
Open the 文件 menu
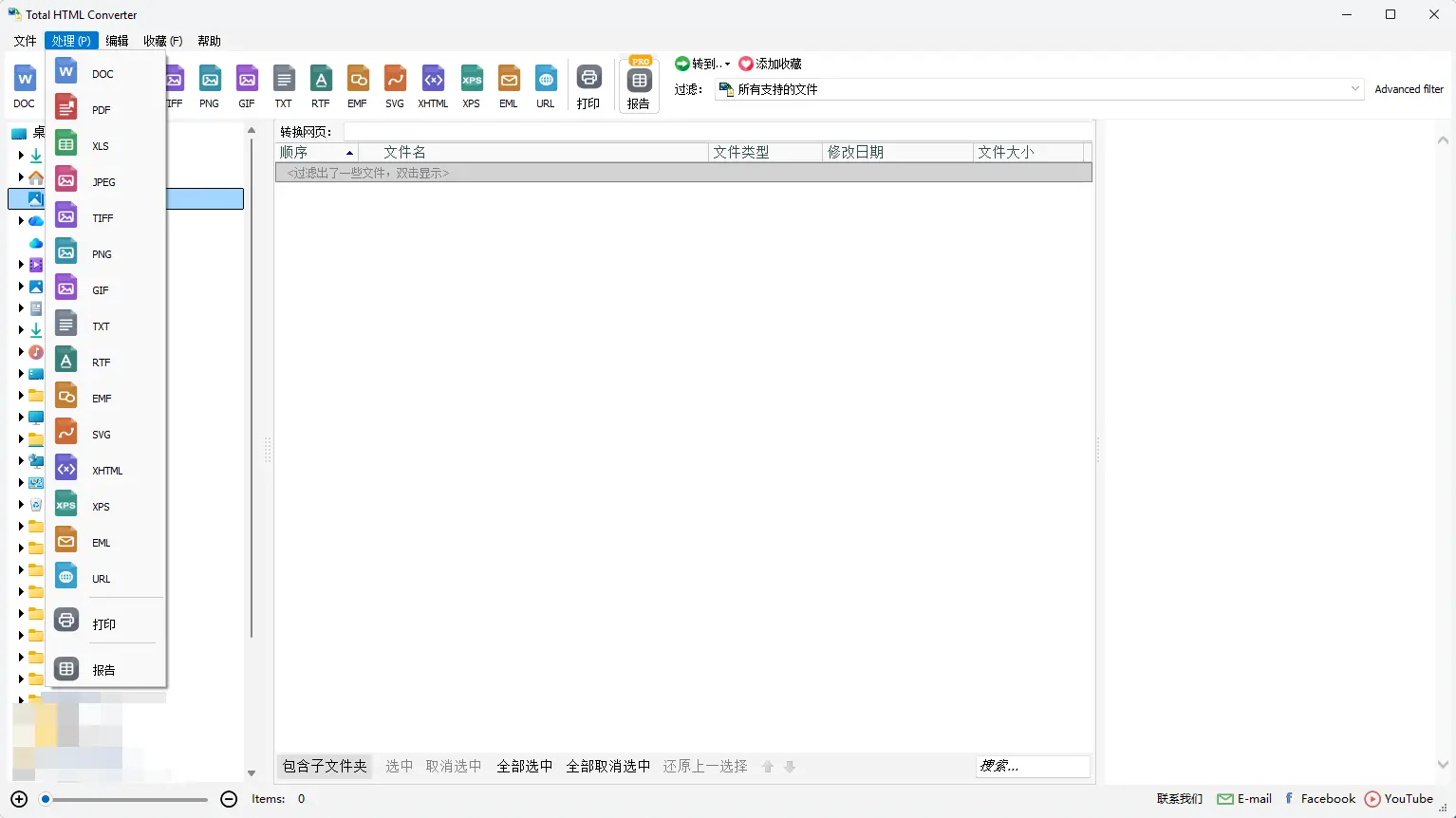point(26,41)
